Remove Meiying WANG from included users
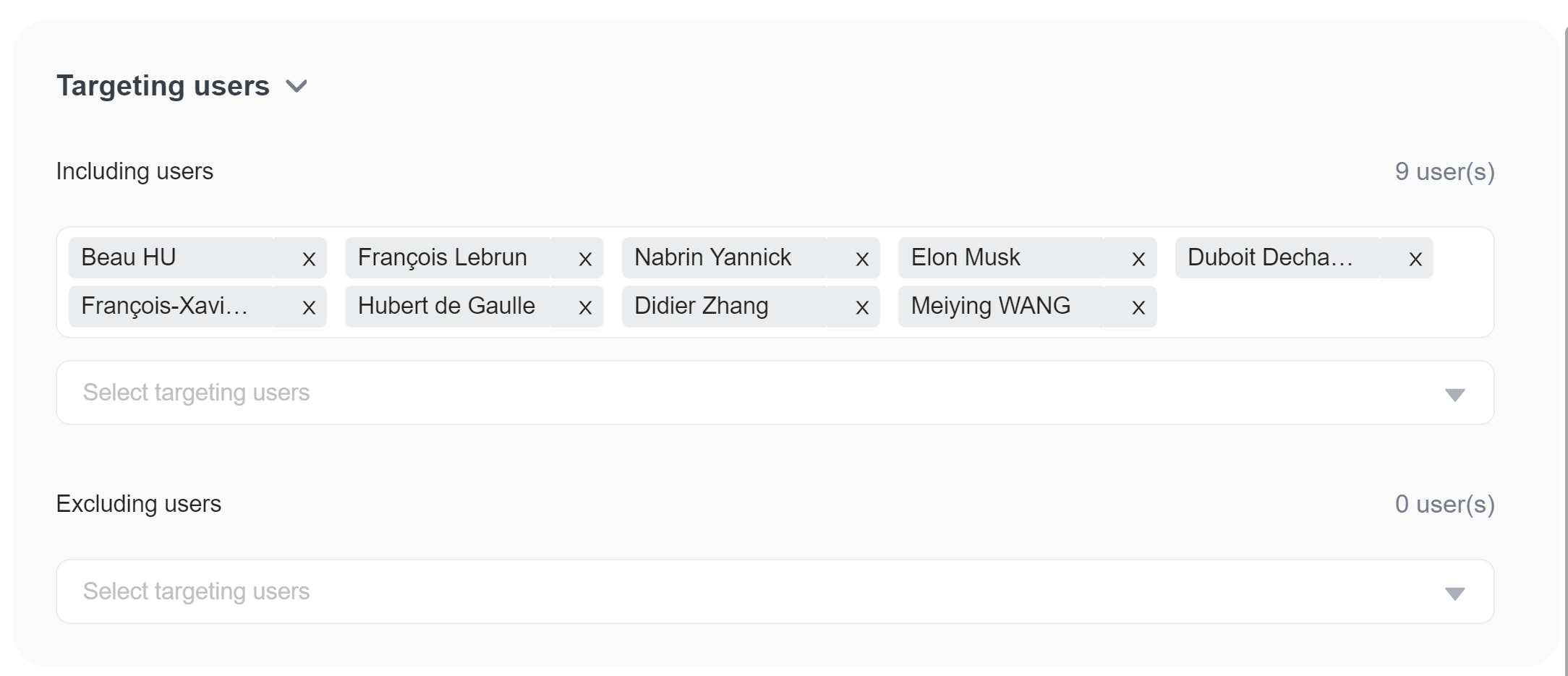 tap(1138, 307)
